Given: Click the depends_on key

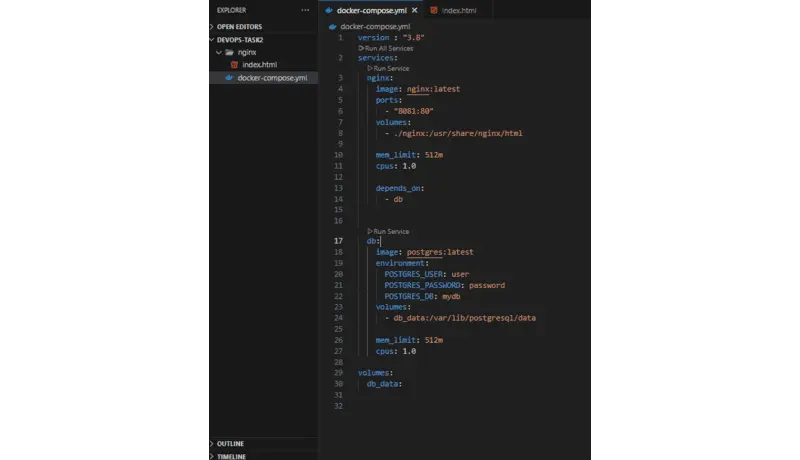Looking at the screenshot, I should (398, 188).
